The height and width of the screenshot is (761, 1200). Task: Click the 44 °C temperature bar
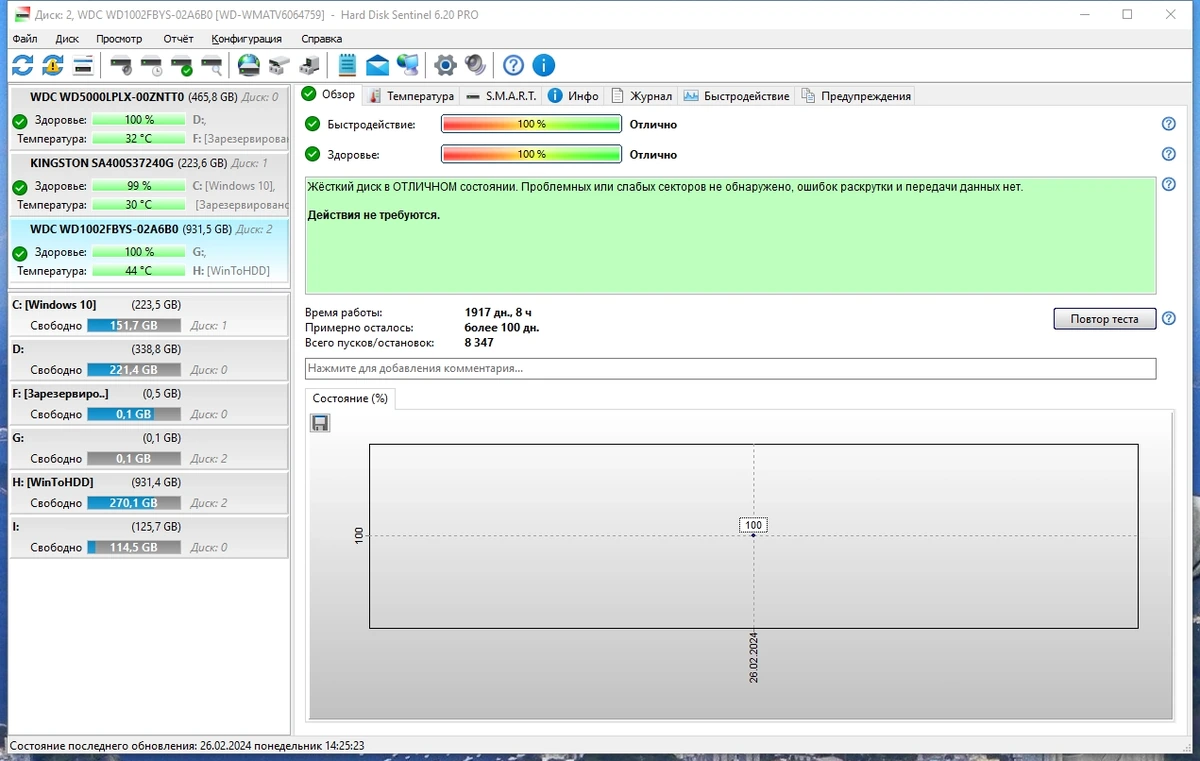(138, 270)
